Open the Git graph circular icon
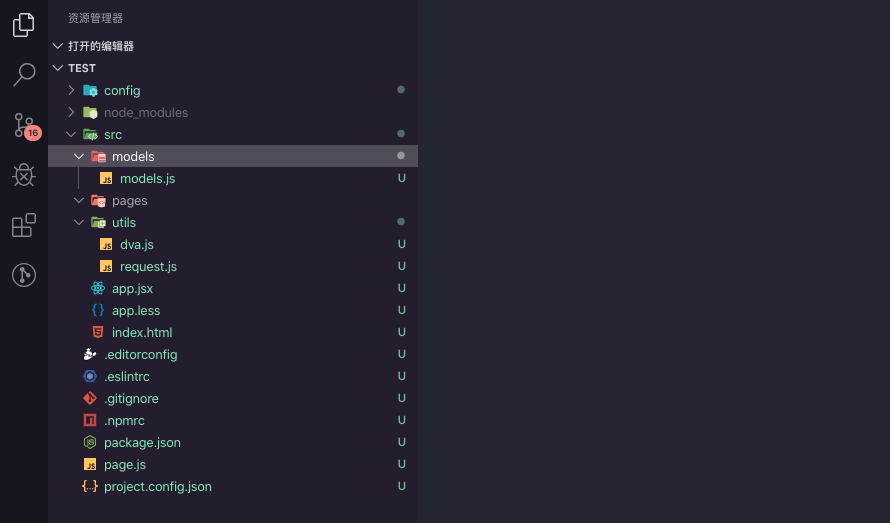This screenshot has height=523, width=890. 24,275
